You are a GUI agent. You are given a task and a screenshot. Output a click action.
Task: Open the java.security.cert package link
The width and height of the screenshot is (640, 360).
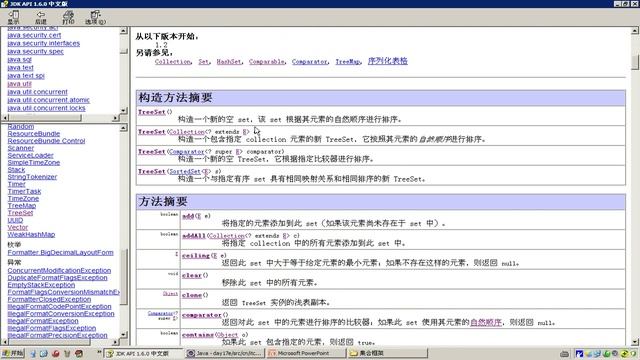[34, 35]
